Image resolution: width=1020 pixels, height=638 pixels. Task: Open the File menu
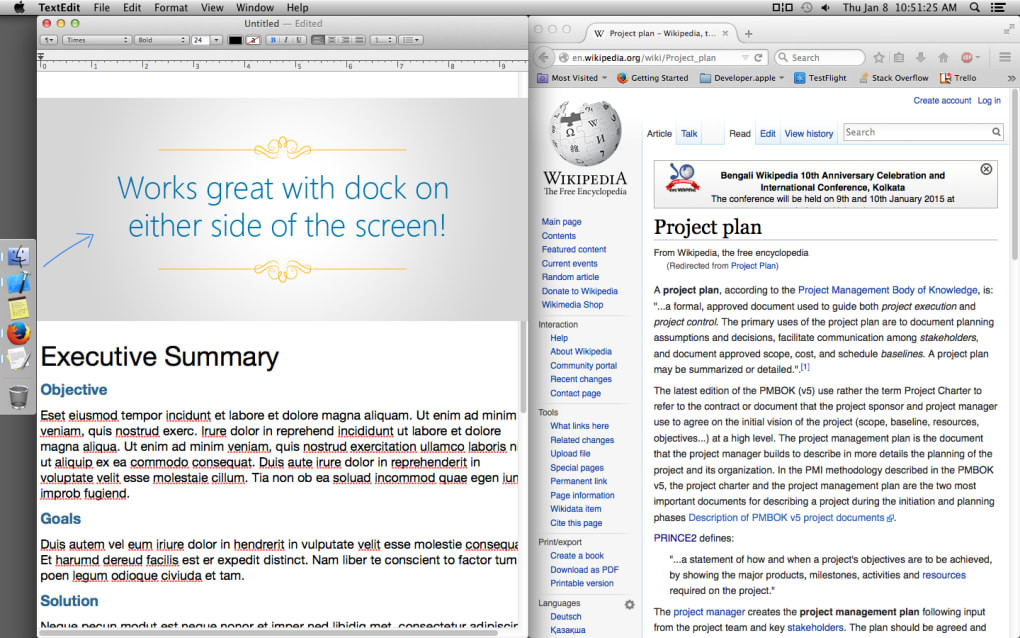[x=101, y=8]
